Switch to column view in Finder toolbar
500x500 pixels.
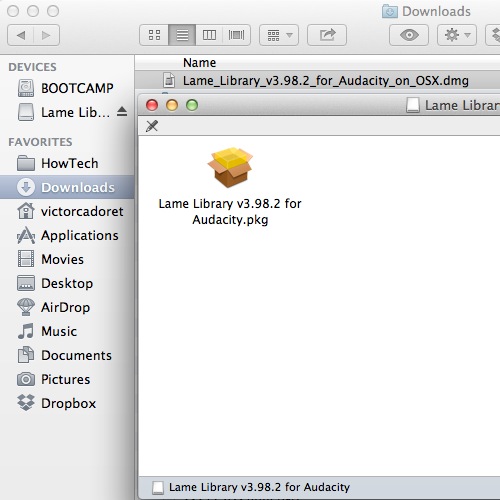pos(209,35)
